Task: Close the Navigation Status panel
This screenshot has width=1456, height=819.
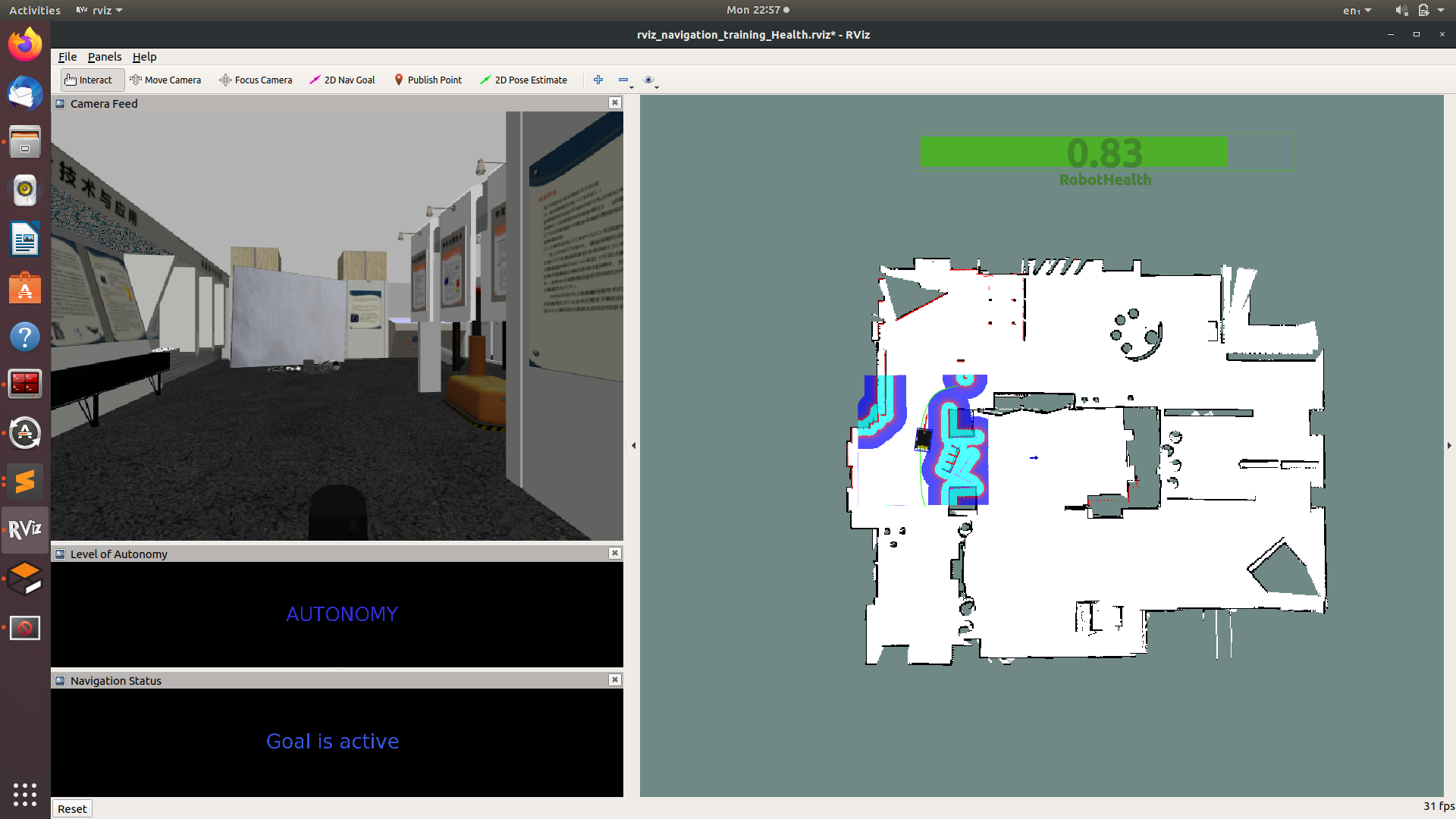Action: (615, 679)
